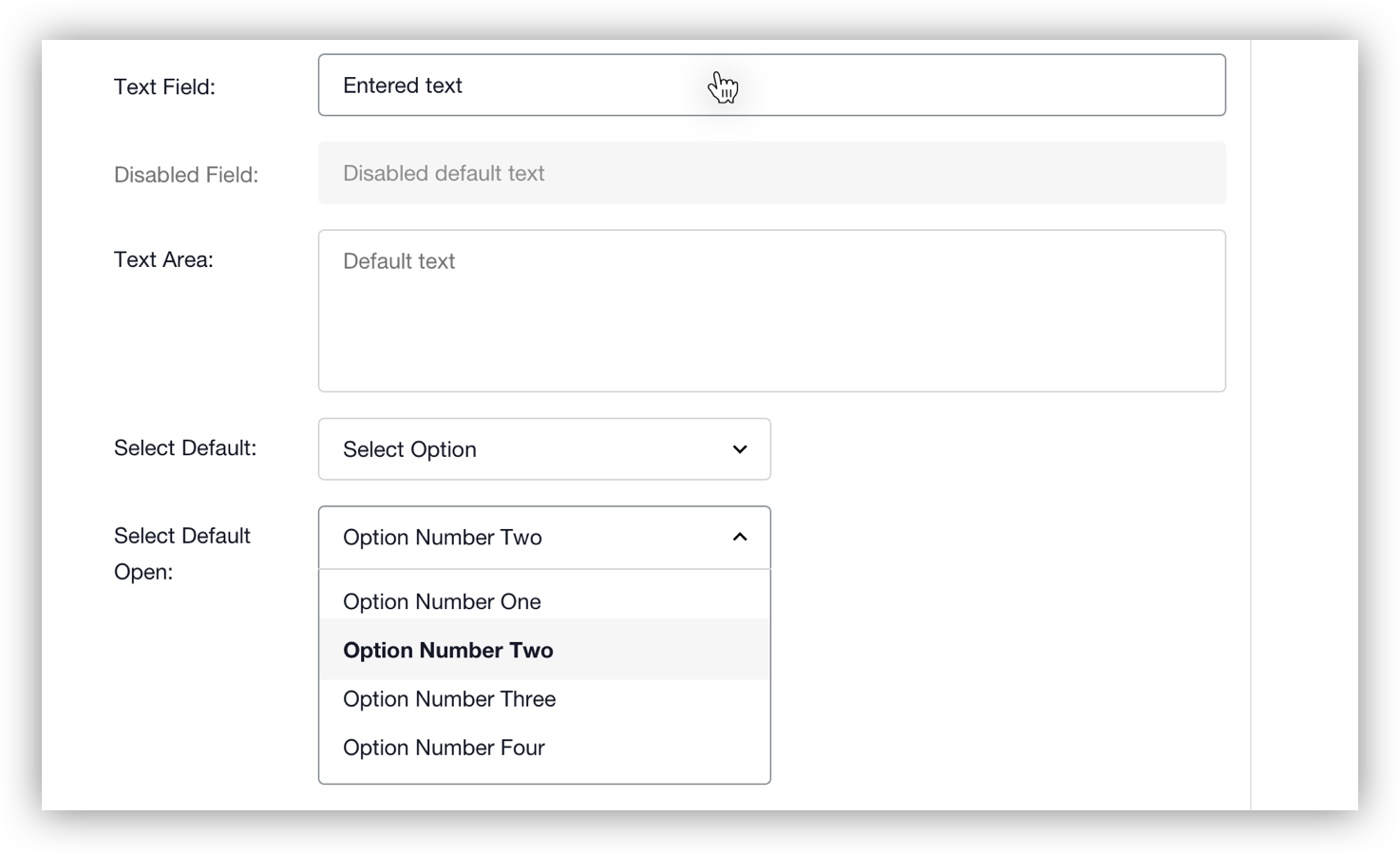The height and width of the screenshot is (854, 1400).
Task: Click the 'Text Field:' label
Action: pyautogui.click(x=164, y=87)
